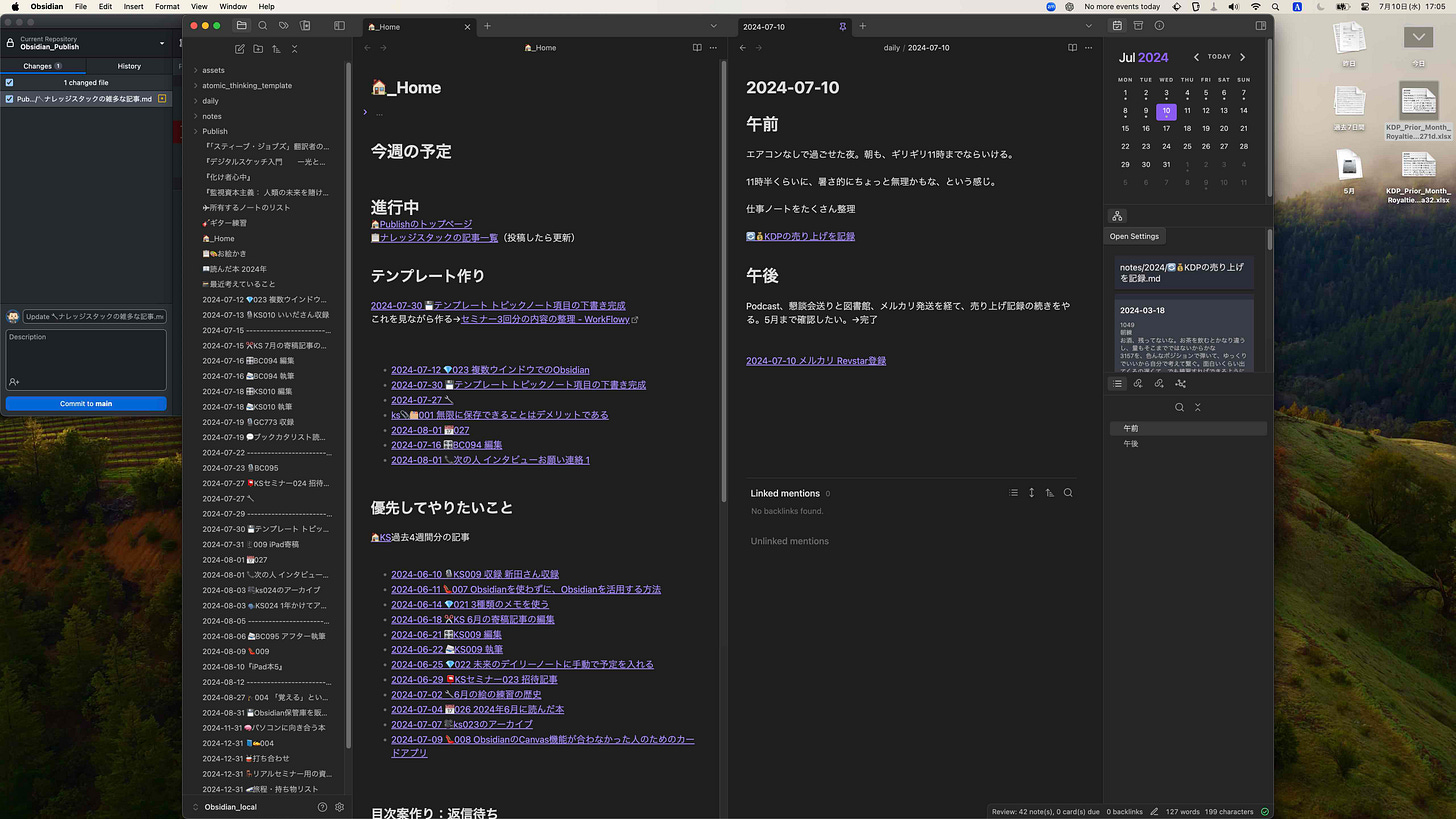Open the Publishのトップページ link
This screenshot has height=819, width=1456.
tap(421, 224)
